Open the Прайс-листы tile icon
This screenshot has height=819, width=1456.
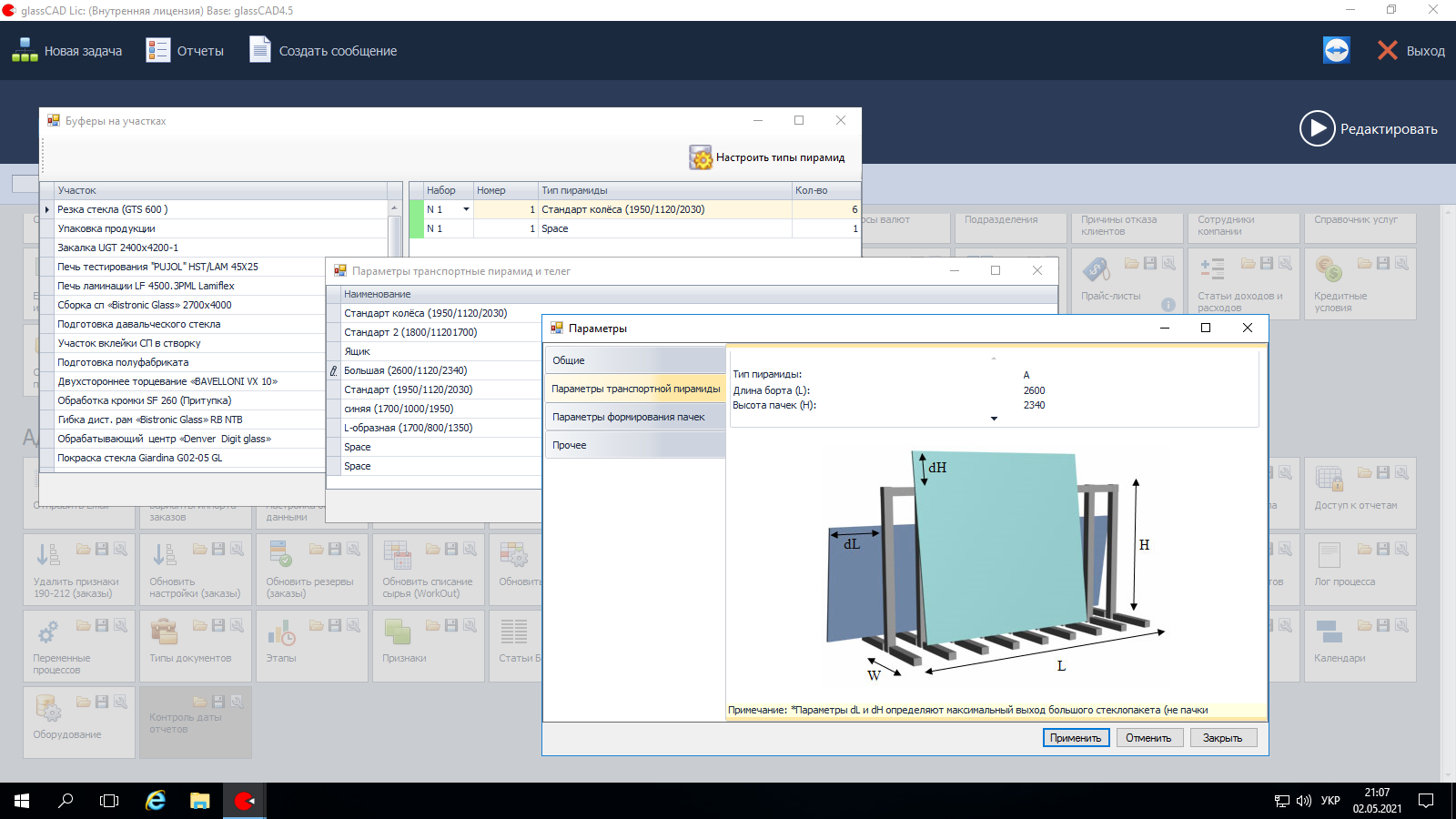coord(1097,269)
